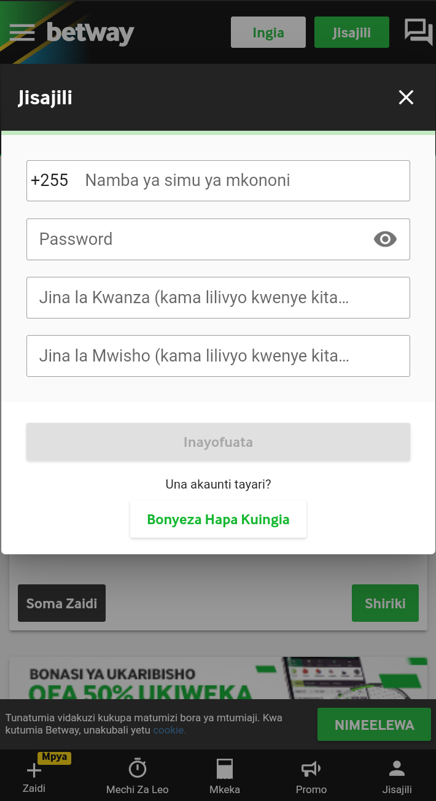The image size is (436, 801).
Task: Click the green Jisajili header button
Action: pyautogui.click(x=352, y=32)
